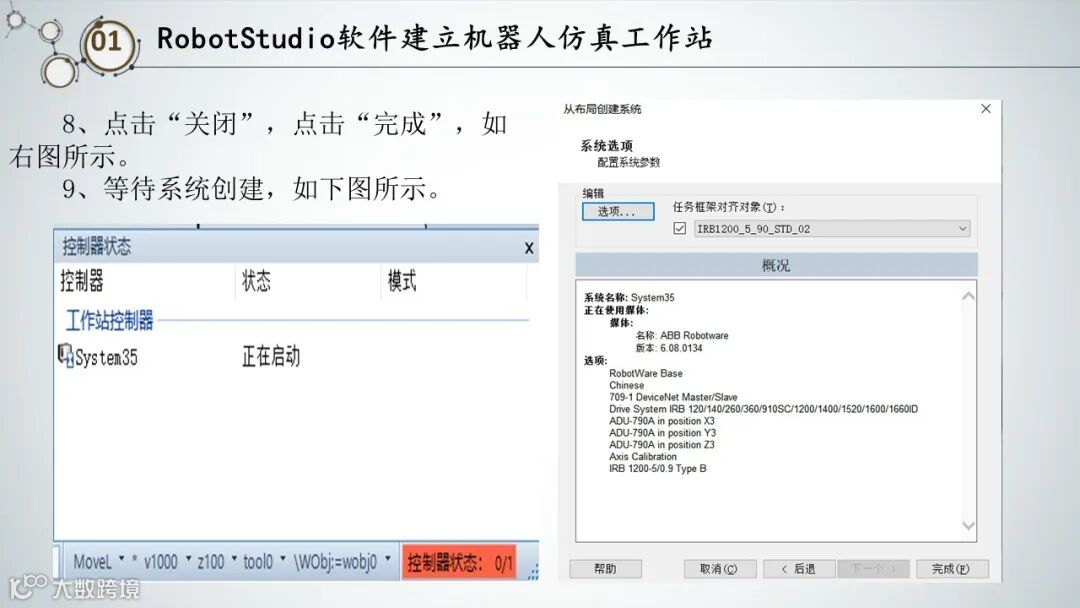Click the red 控制器状态: 0/1 indicator

pos(459,563)
